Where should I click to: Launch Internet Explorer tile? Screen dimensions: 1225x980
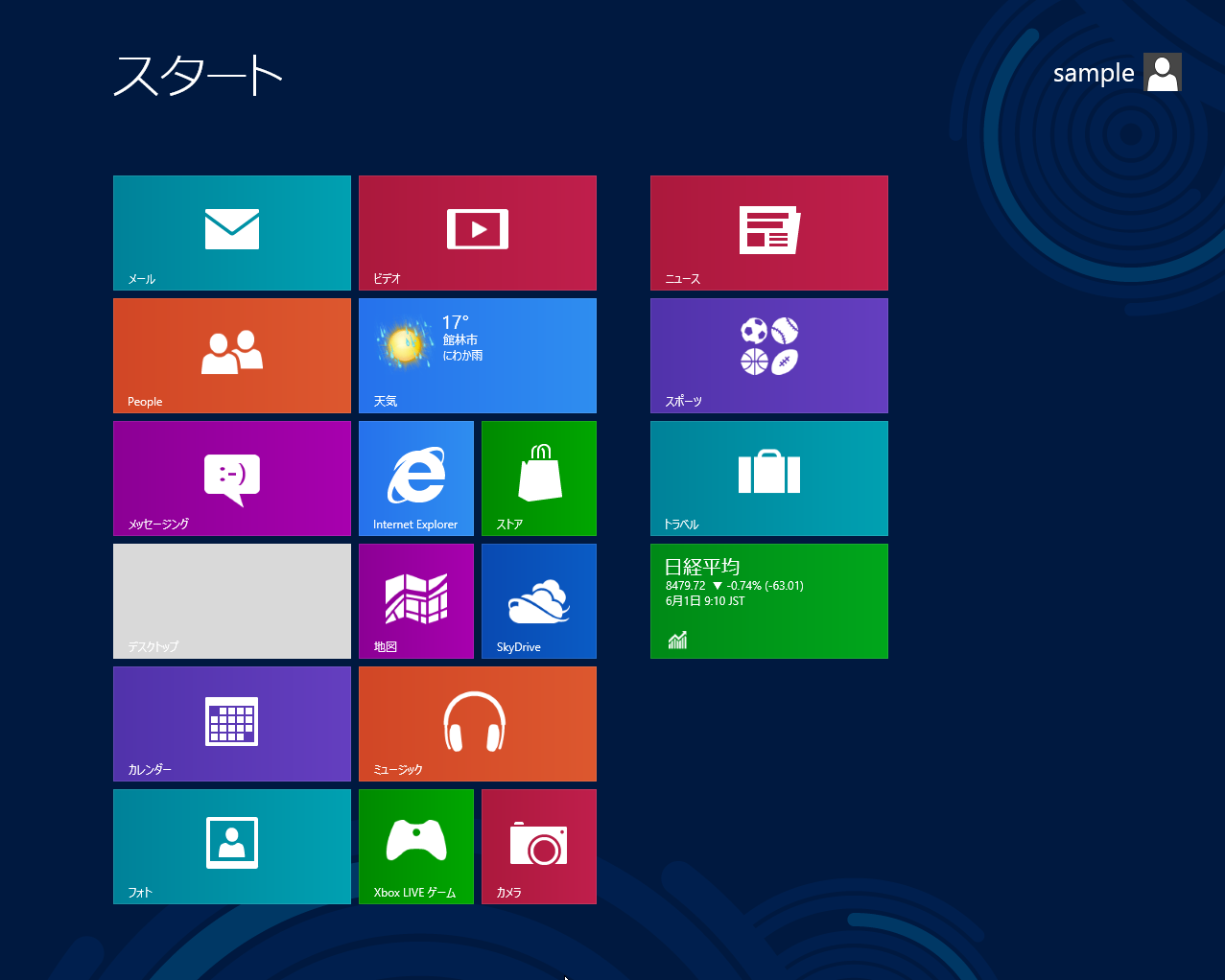(416, 478)
